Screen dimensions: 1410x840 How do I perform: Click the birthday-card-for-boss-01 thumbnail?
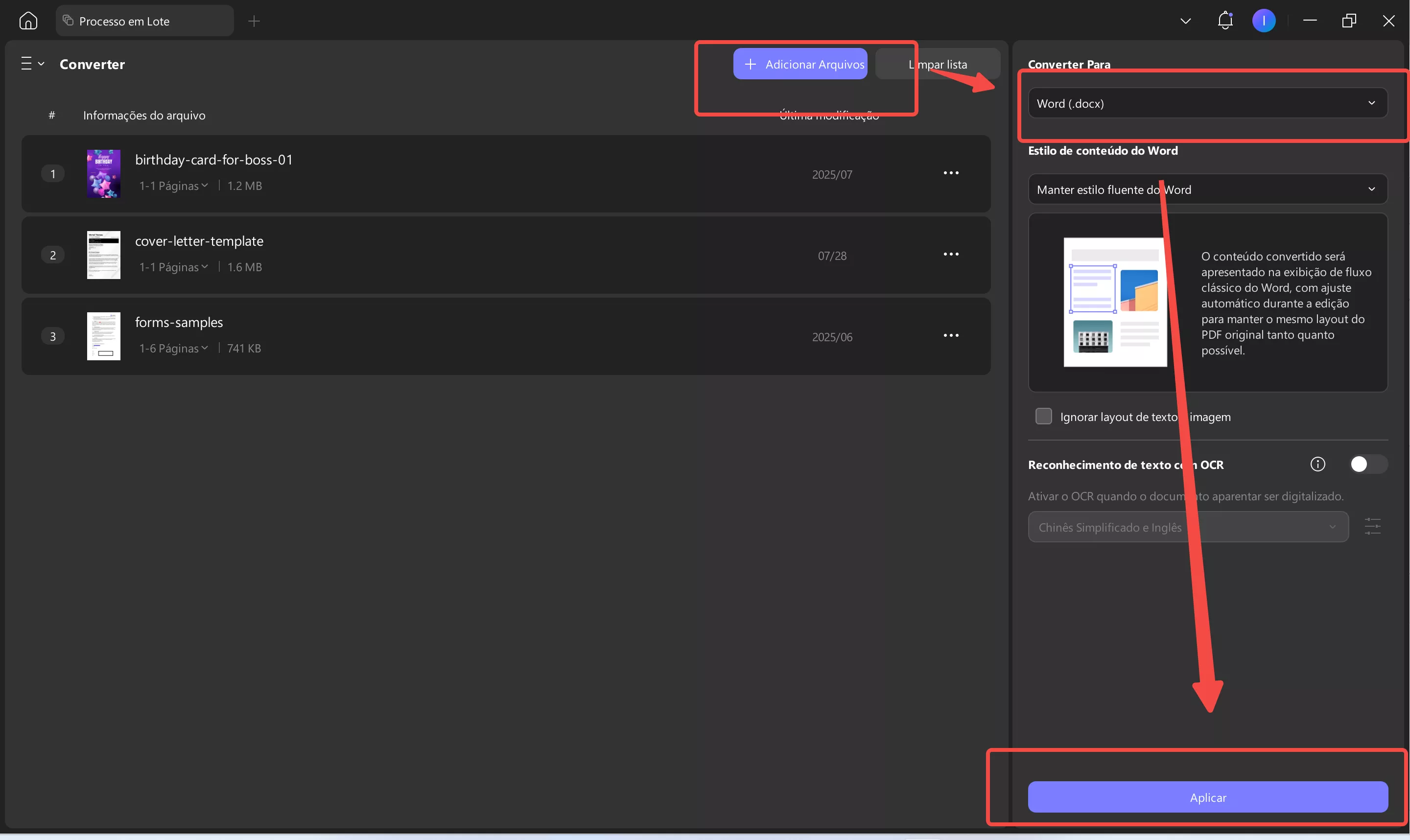[104, 174]
